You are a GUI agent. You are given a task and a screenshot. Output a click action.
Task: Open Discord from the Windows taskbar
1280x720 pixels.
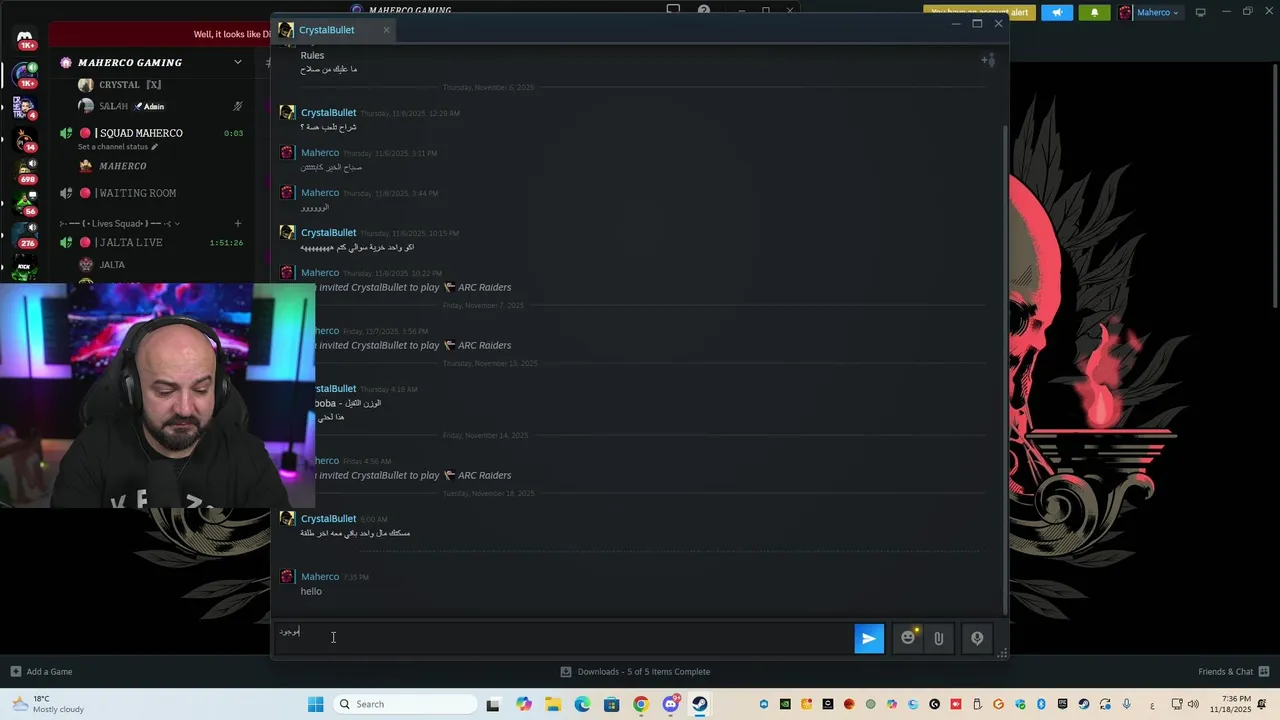670,704
